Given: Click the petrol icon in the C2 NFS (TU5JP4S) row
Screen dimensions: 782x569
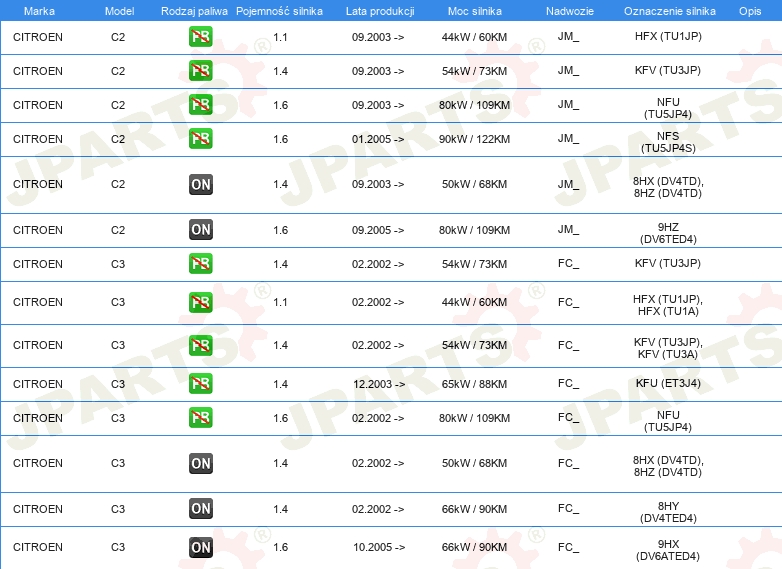Looking at the screenshot, I should (x=200, y=138).
